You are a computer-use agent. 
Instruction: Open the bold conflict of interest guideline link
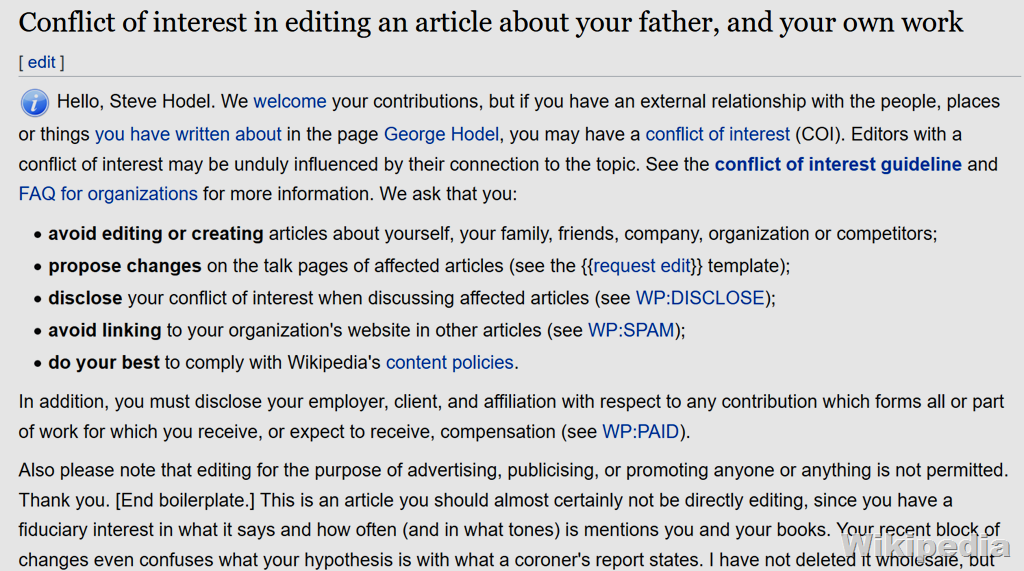838,164
